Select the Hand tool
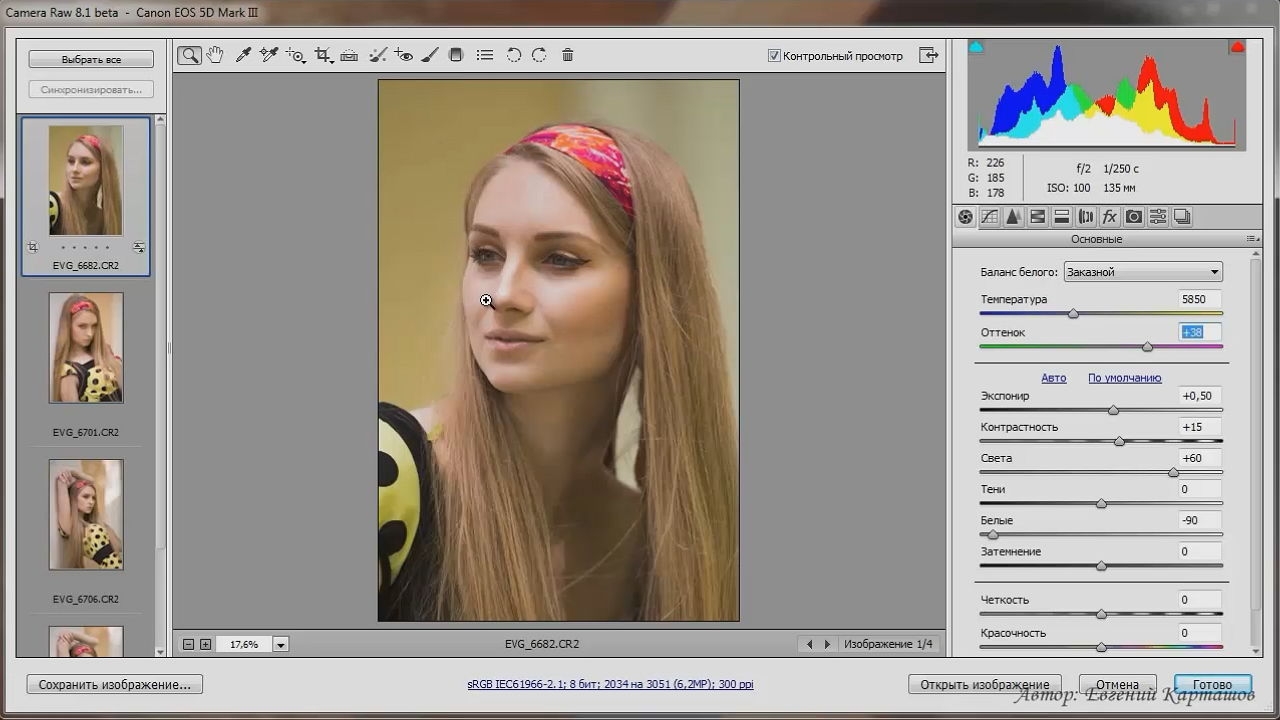This screenshot has width=1280, height=720. tap(215, 56)
